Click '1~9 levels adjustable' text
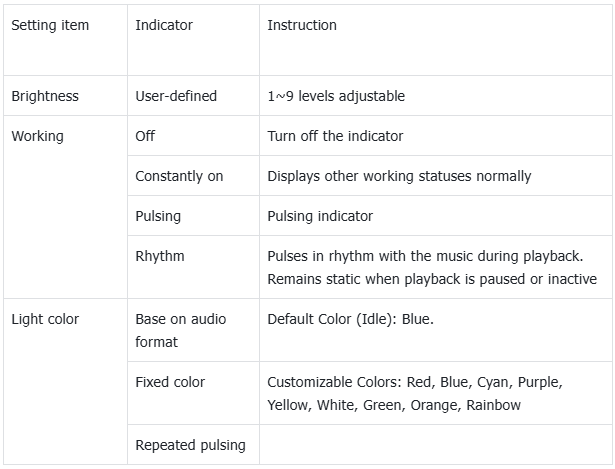The image size is (615, 469). point(336,97)
